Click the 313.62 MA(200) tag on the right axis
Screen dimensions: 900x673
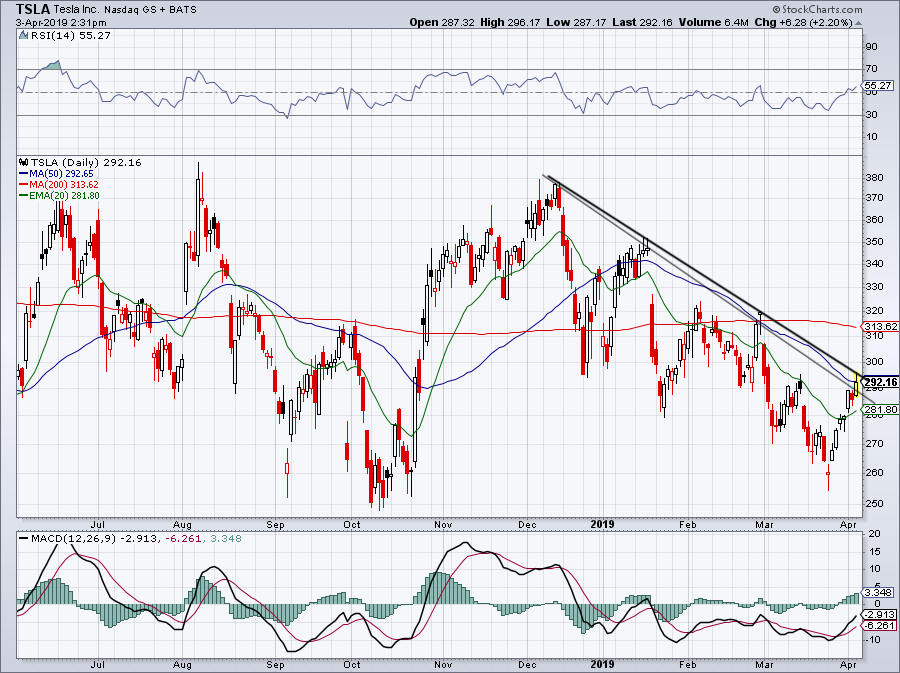[880, 326]
